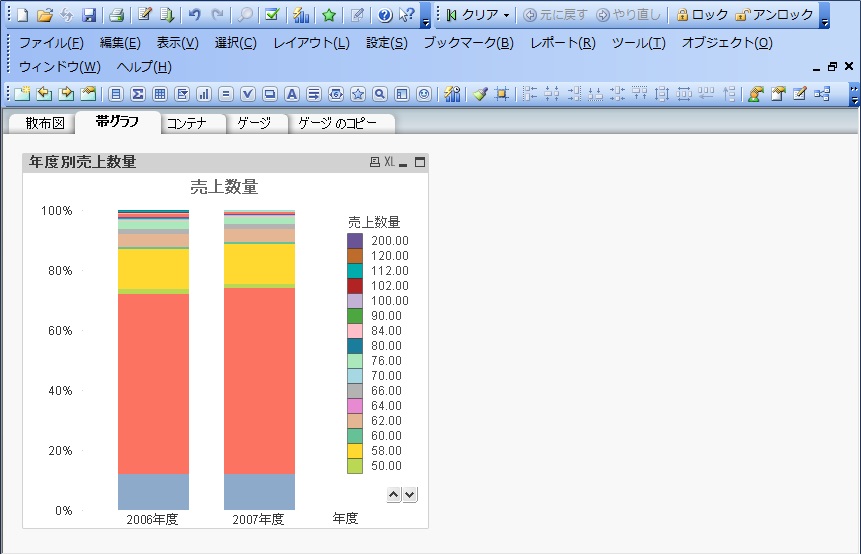Open a document via the folder icon

click(x=44, y=15)
